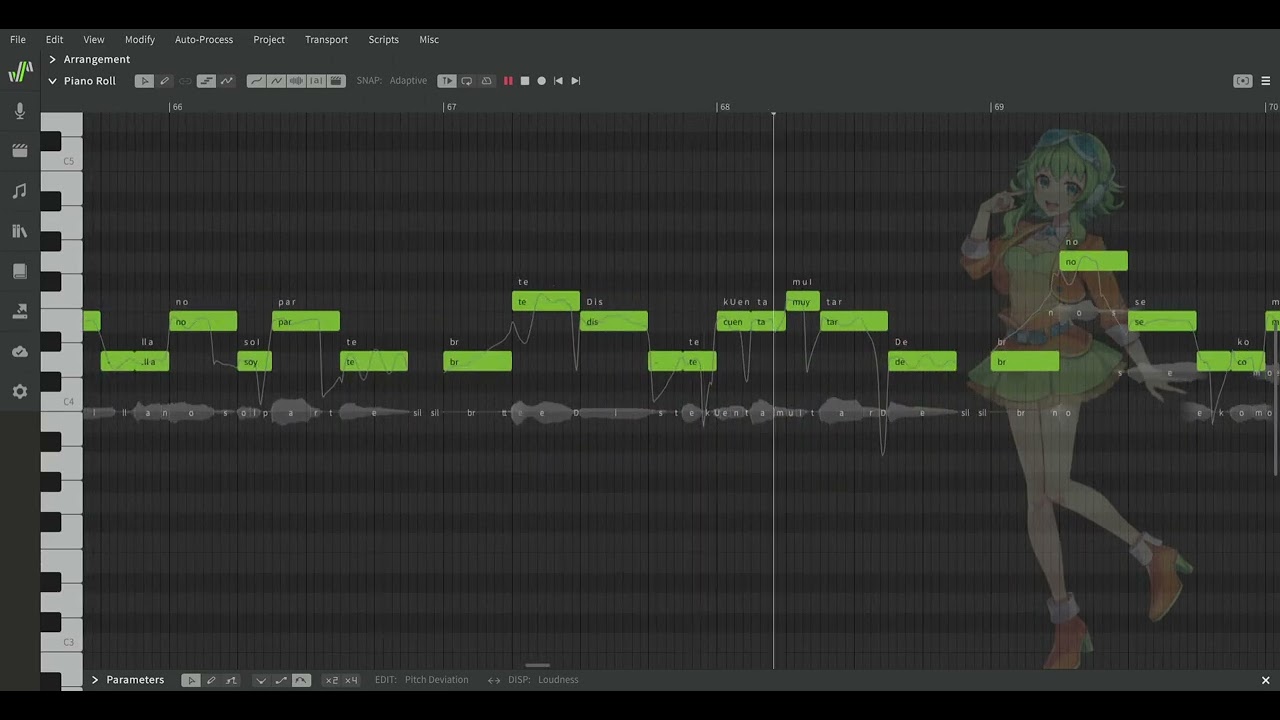
Task: Open the File menu
Action: pos(18,40)
